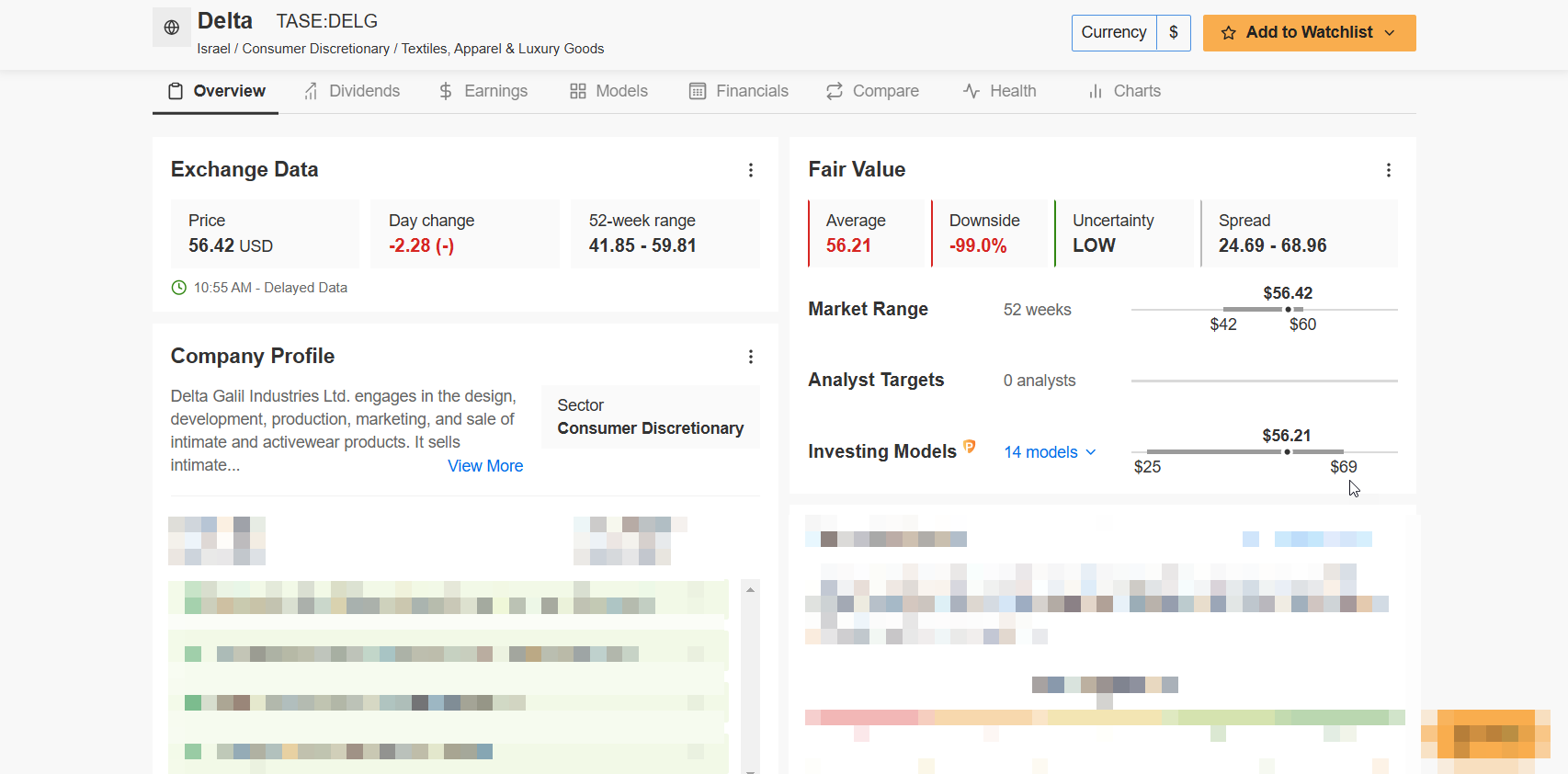Click scrollbar up arrow in lower left panel
The image size is (1568, 774).
750,590
